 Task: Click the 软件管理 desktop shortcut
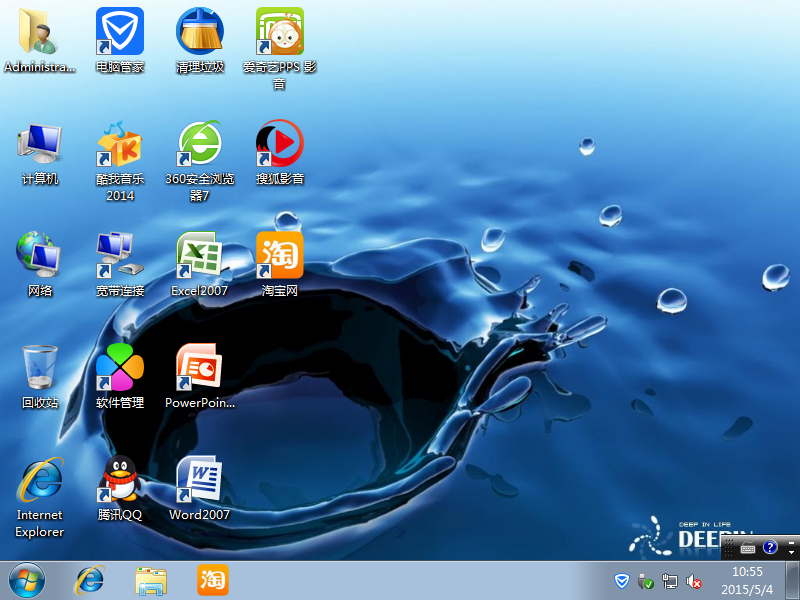click(120, 376)
